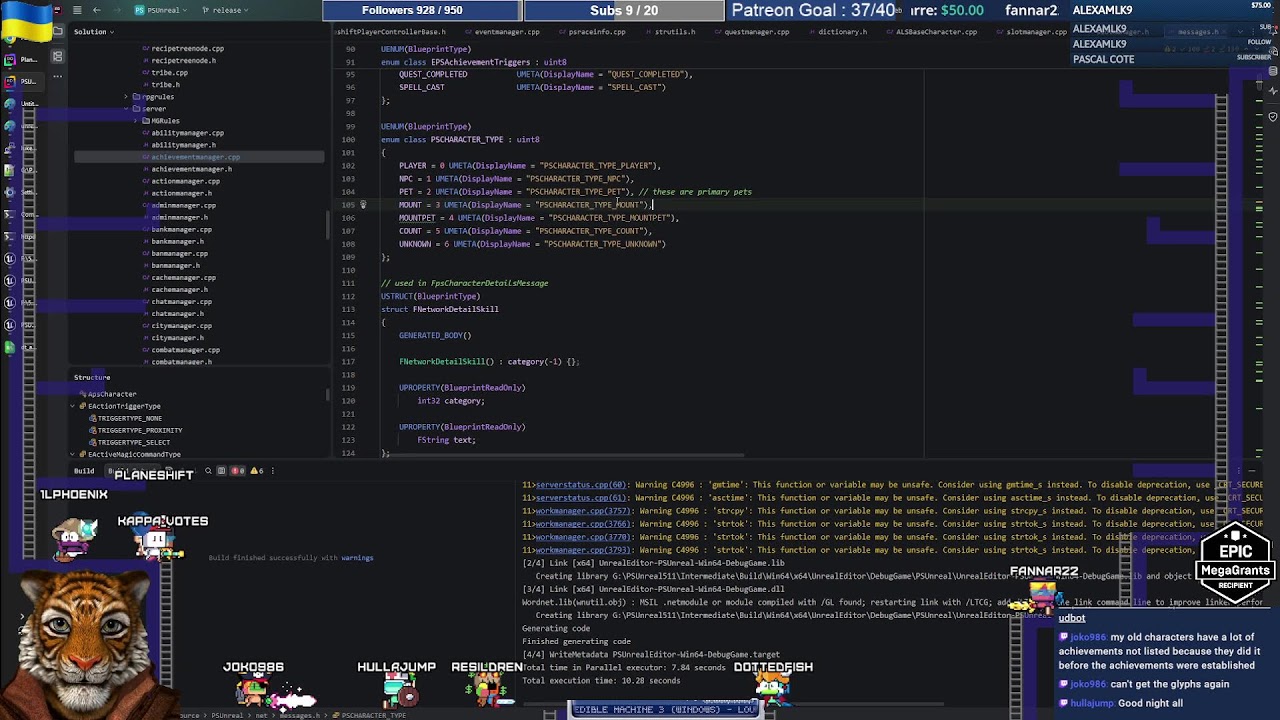Click the workmanager.cpp(3757) warning link
Image resolution: width=1280 pixels, height=720 pixels.
coord(584,511)
